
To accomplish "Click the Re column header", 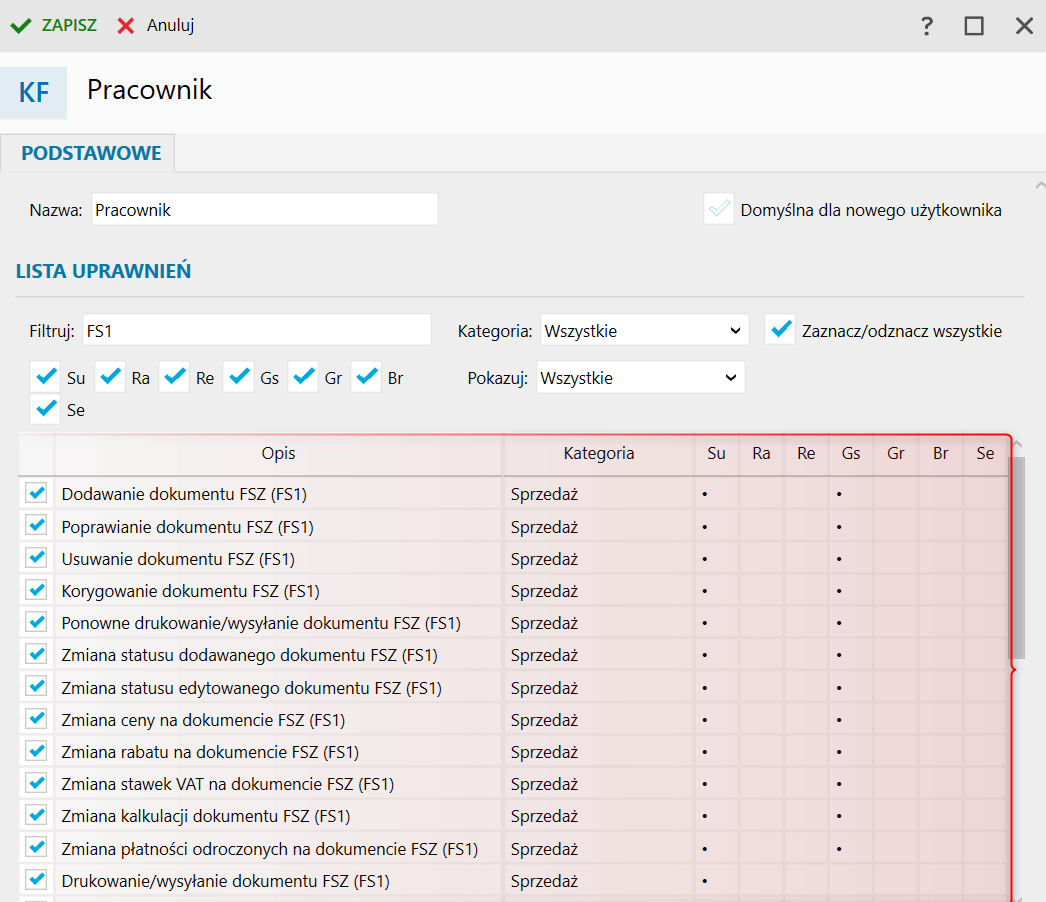I will [806, 454].
